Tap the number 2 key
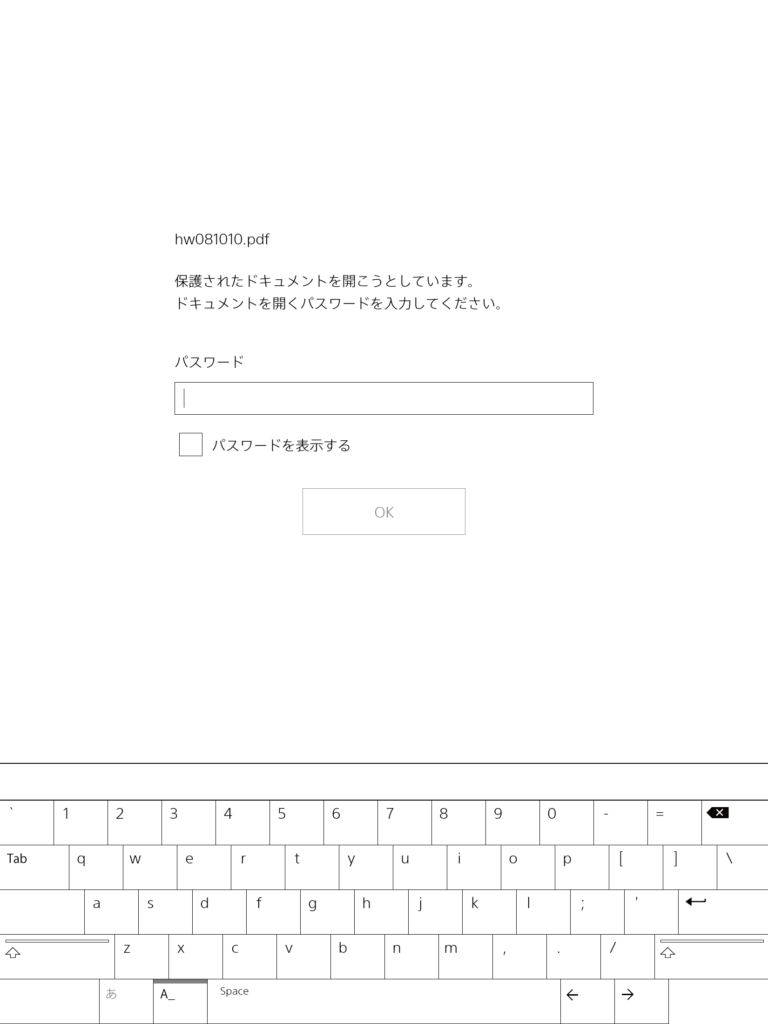This screenshot has width=768, height=1024. click(135, 822)
